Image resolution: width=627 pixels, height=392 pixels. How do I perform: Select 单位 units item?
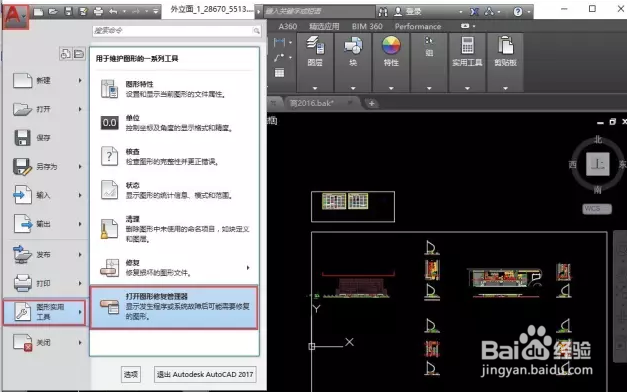(x=175, y=122)
